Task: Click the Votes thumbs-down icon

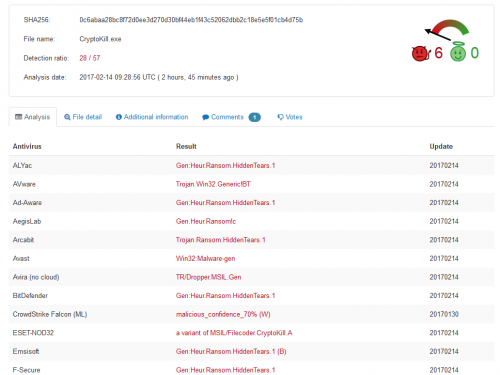Action: tap(281, 117)
